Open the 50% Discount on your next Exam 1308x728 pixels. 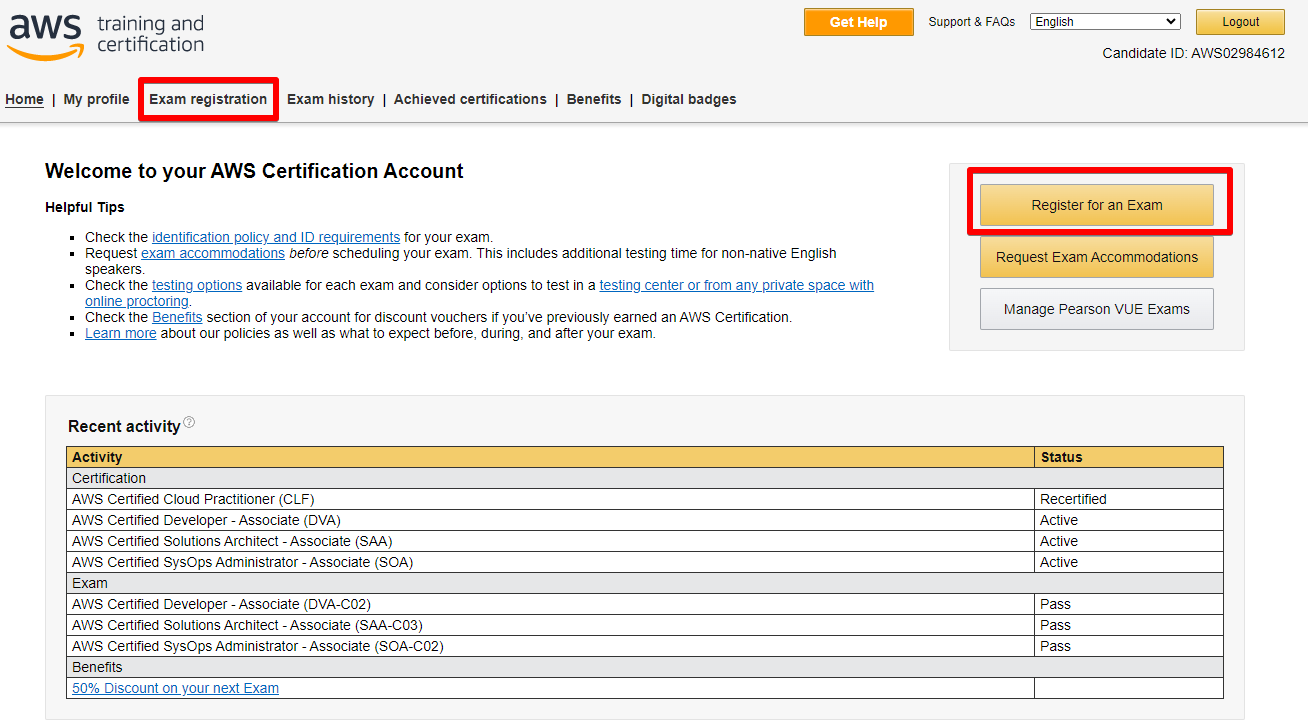[x=174, y=688]
